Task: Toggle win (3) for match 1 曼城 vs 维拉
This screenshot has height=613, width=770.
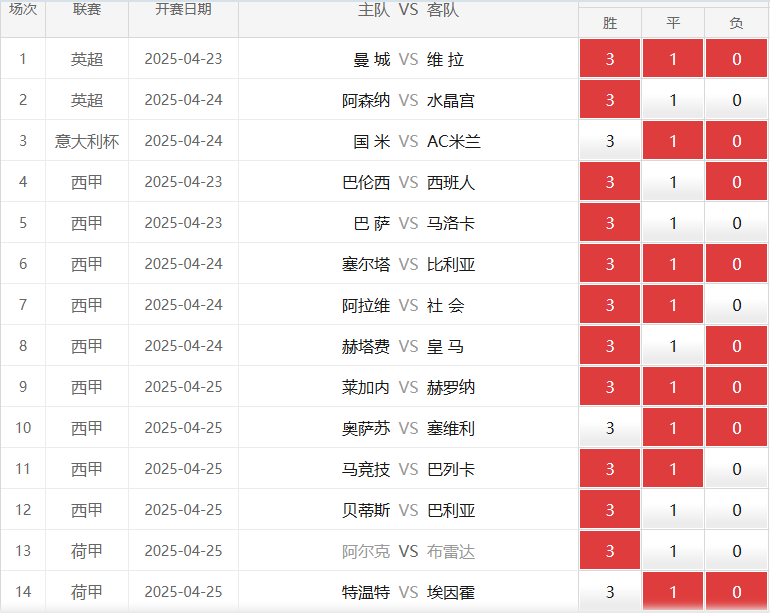Action: pos(609,58)
